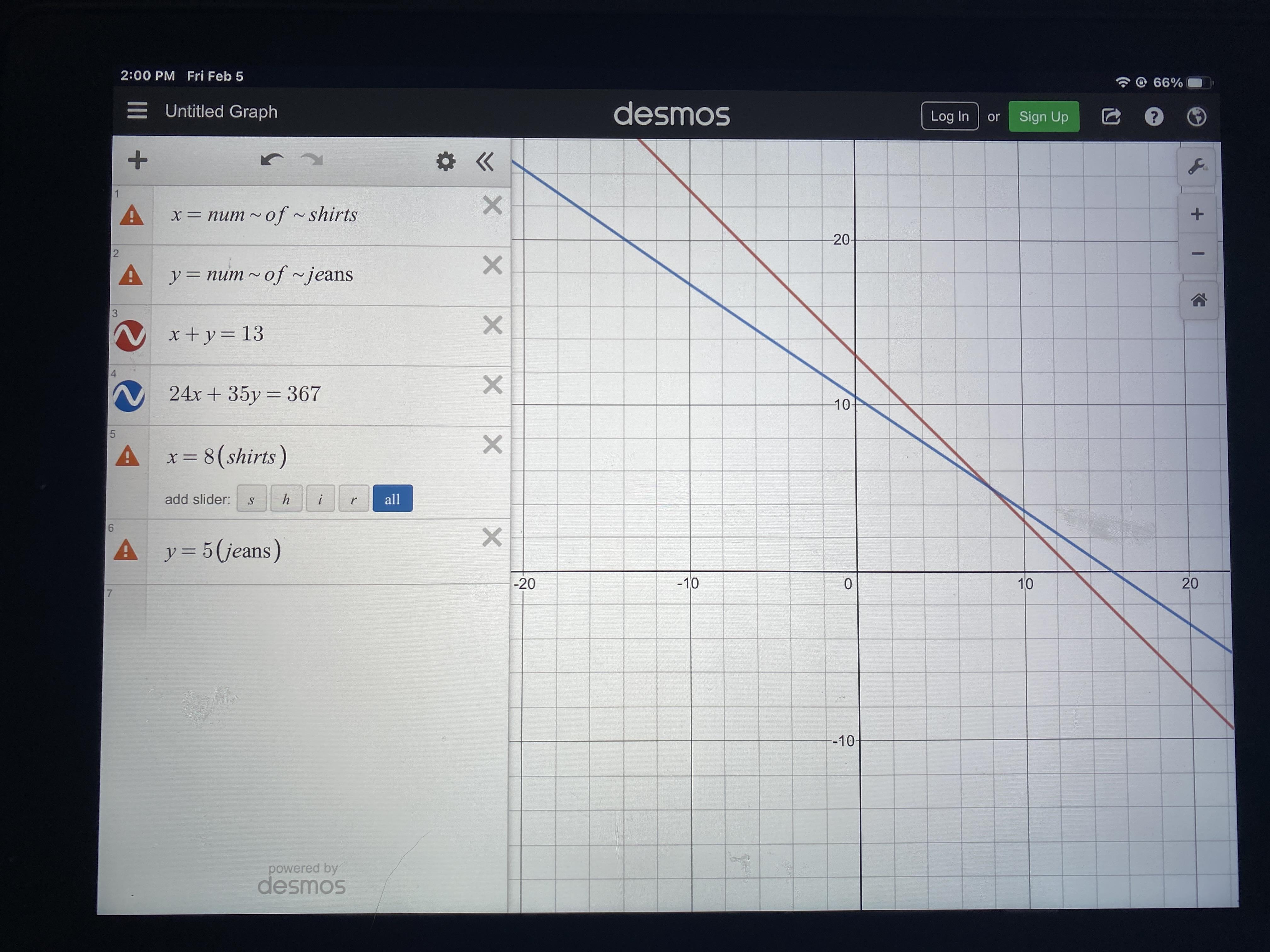Image resolution: width=1270 pixels, height=952 pixels.
Task: Add all sliders for expression 5
Action: point(392,499)
